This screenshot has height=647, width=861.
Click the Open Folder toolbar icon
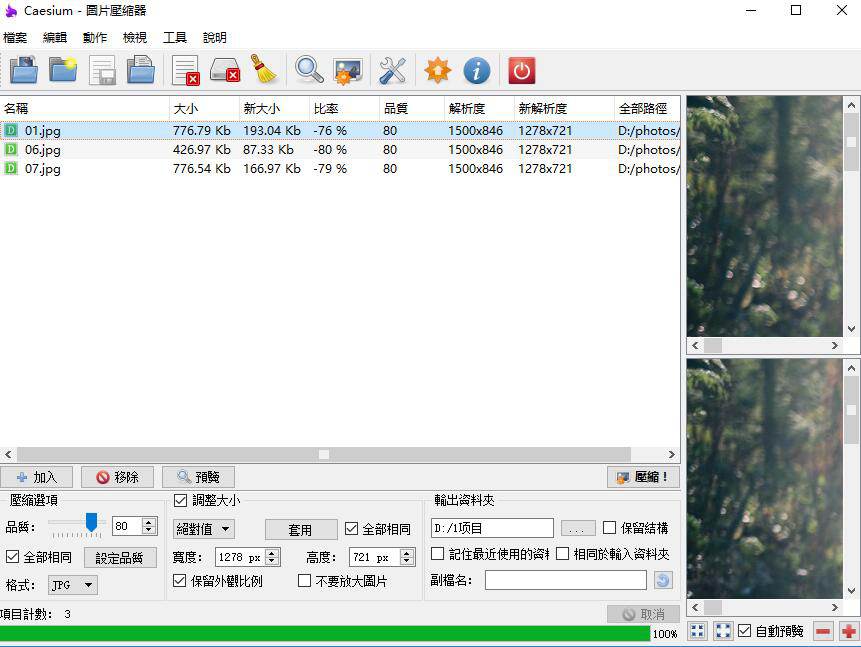63,70
